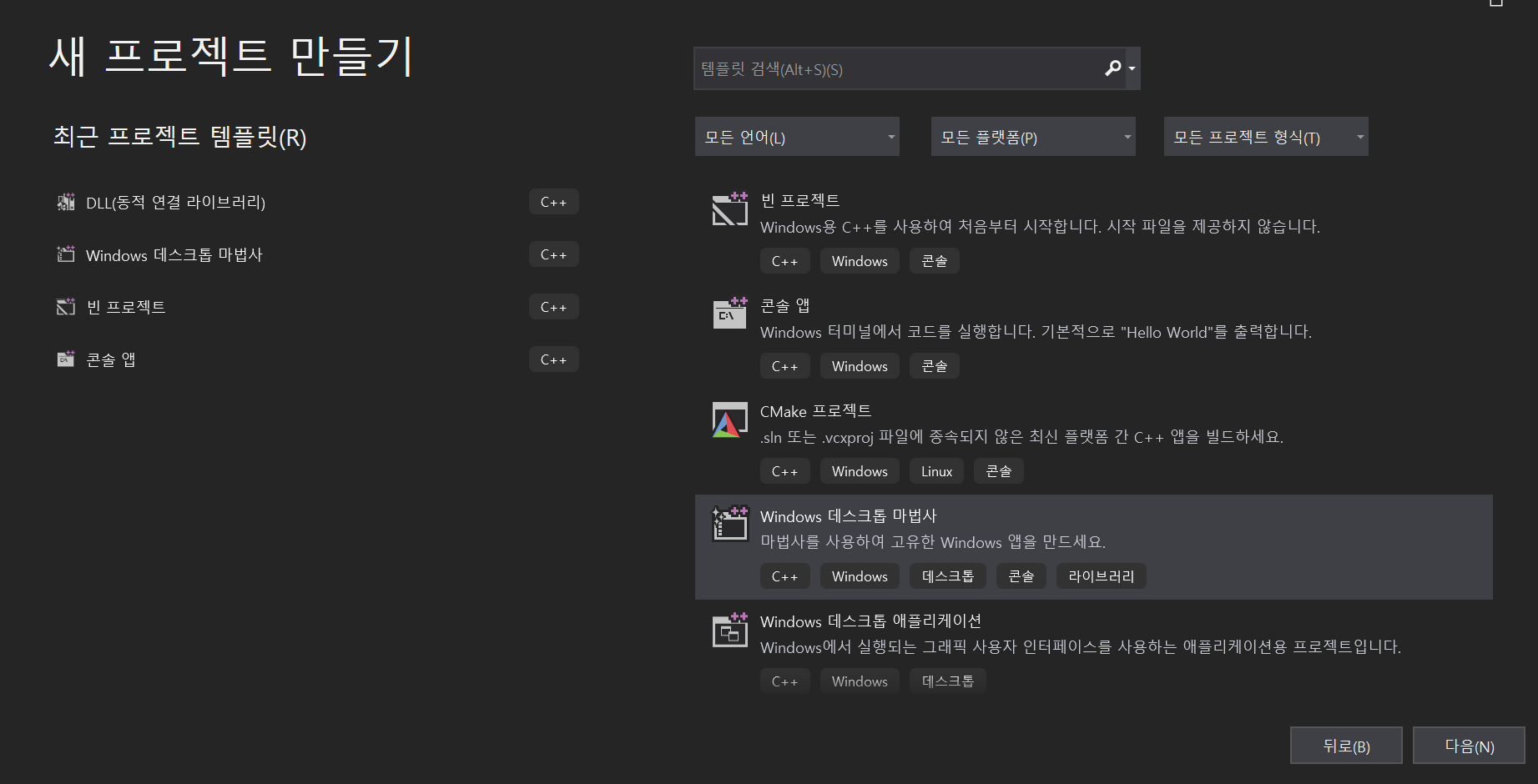This screenshot has height=784, width=1538.
Task: Click recent 콘솔 앱 template icon
Action: (x=65, y=359)
